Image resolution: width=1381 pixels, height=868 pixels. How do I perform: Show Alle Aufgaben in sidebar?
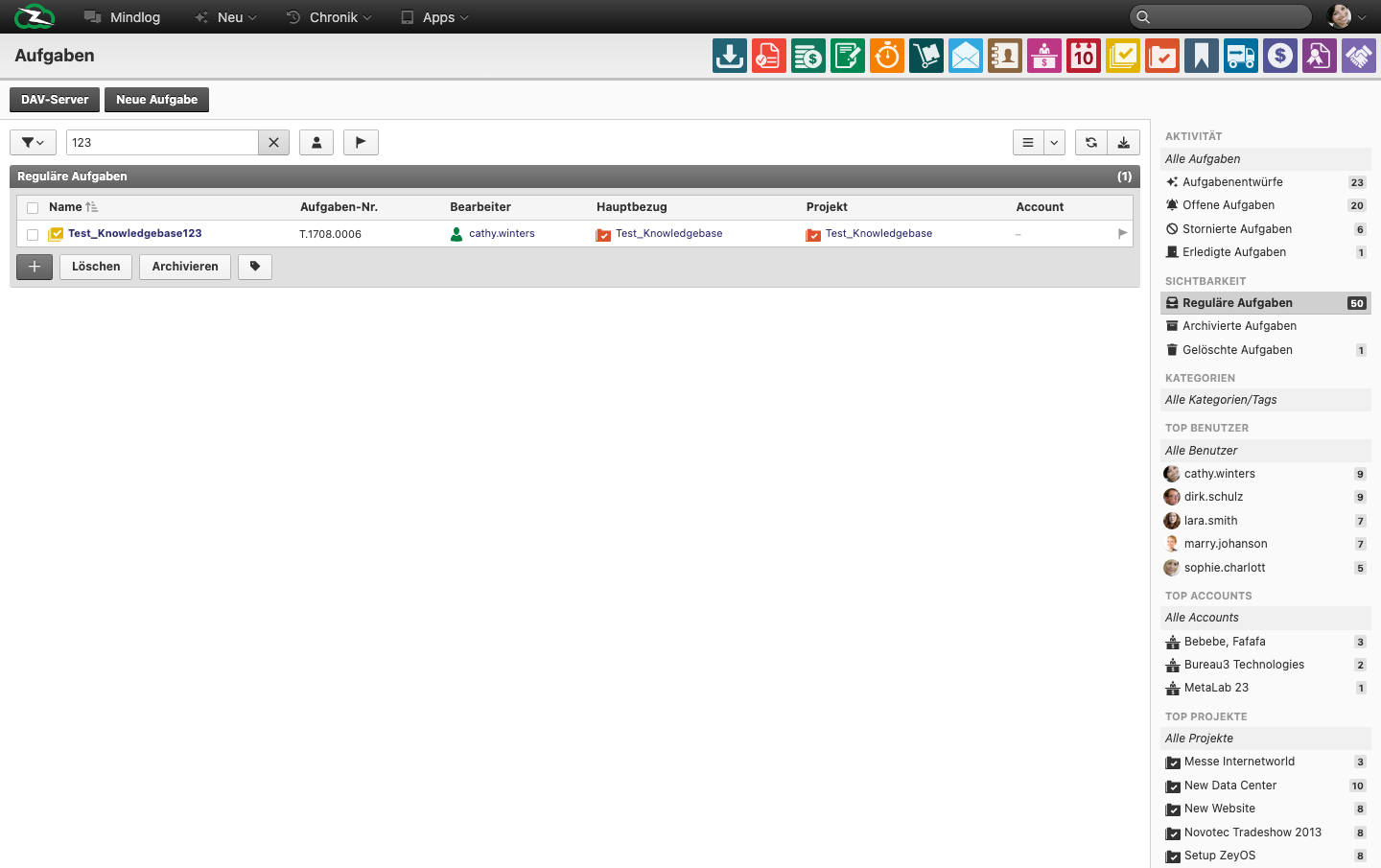pos(1265,159)
